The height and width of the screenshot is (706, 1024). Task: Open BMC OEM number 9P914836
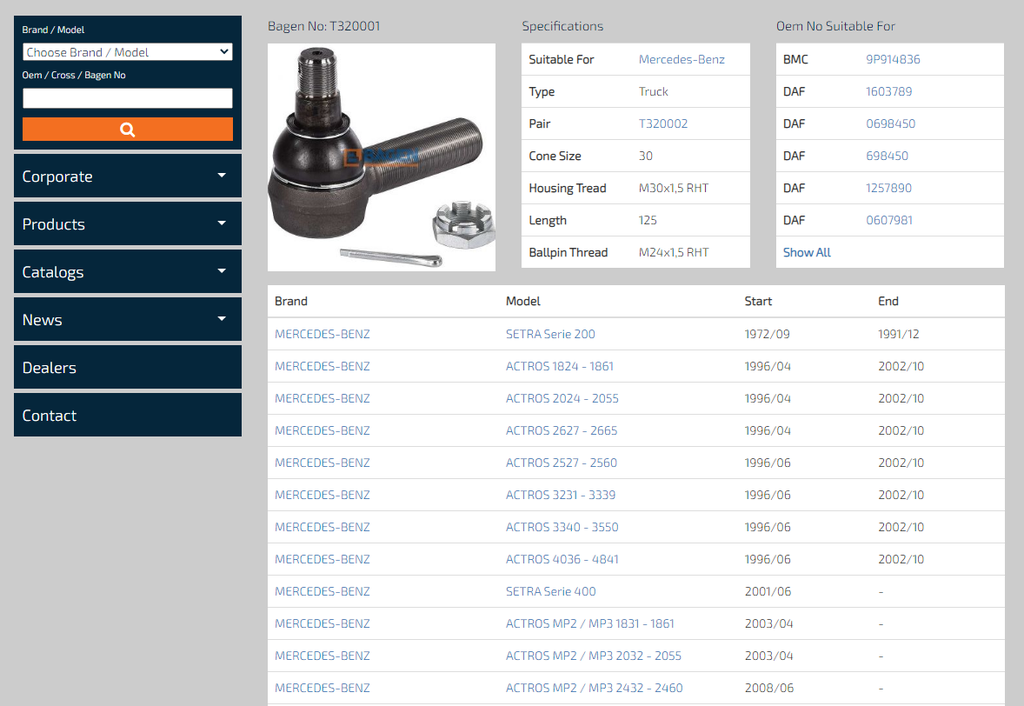click(x=893, y=59)
